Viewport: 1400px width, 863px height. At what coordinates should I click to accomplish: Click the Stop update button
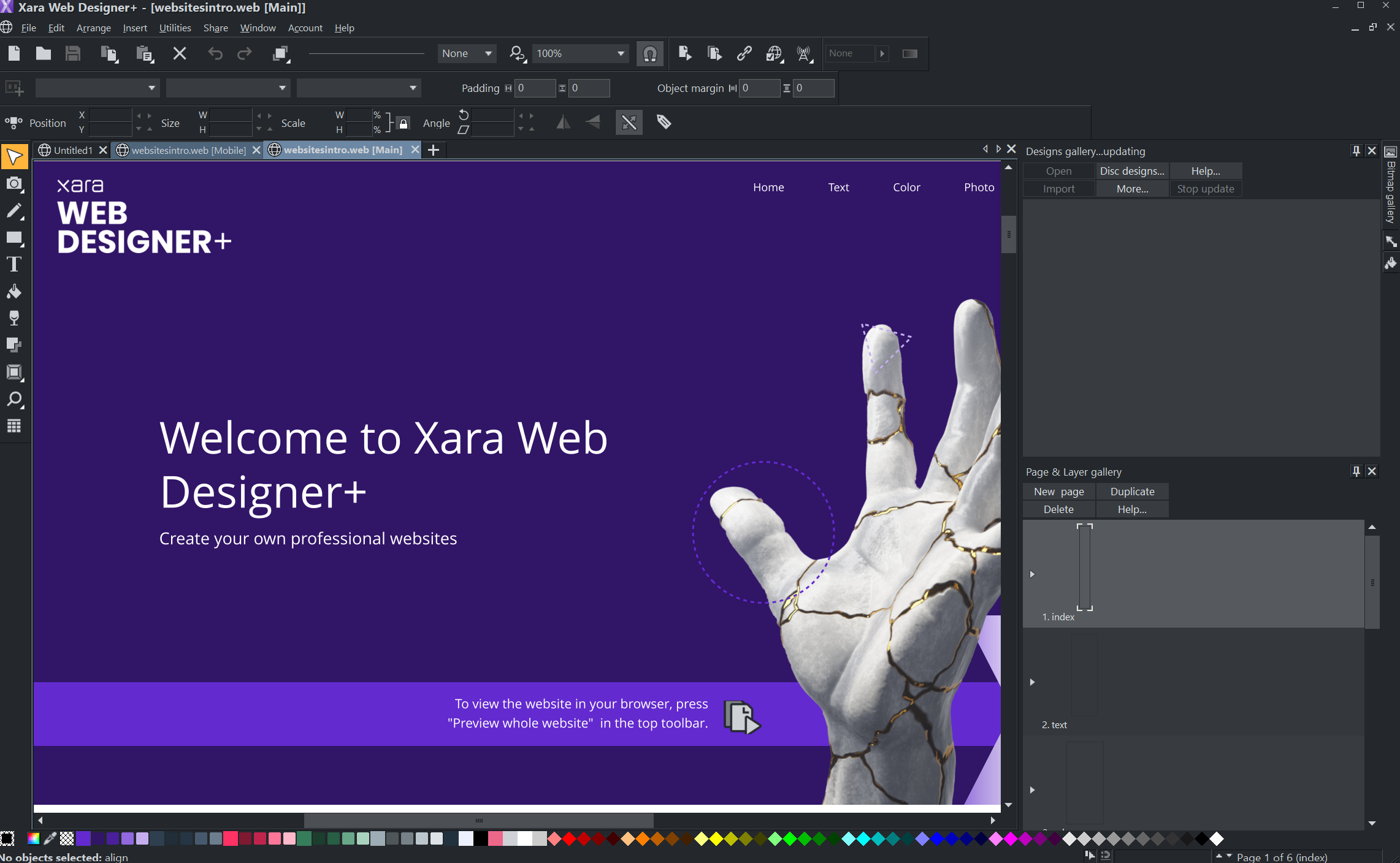point(1206,189)
